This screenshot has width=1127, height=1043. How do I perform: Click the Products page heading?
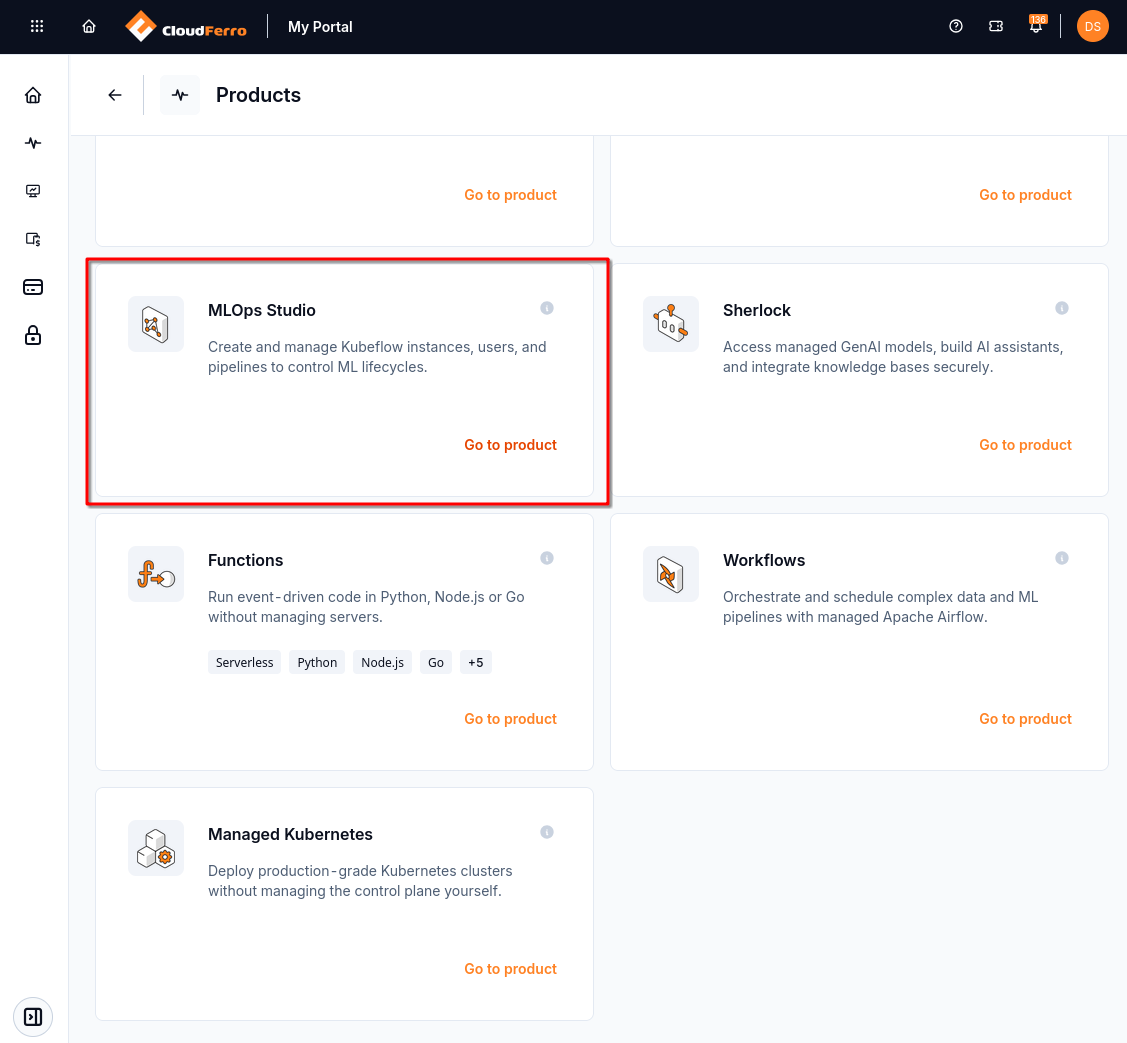(x=258, y=95)
